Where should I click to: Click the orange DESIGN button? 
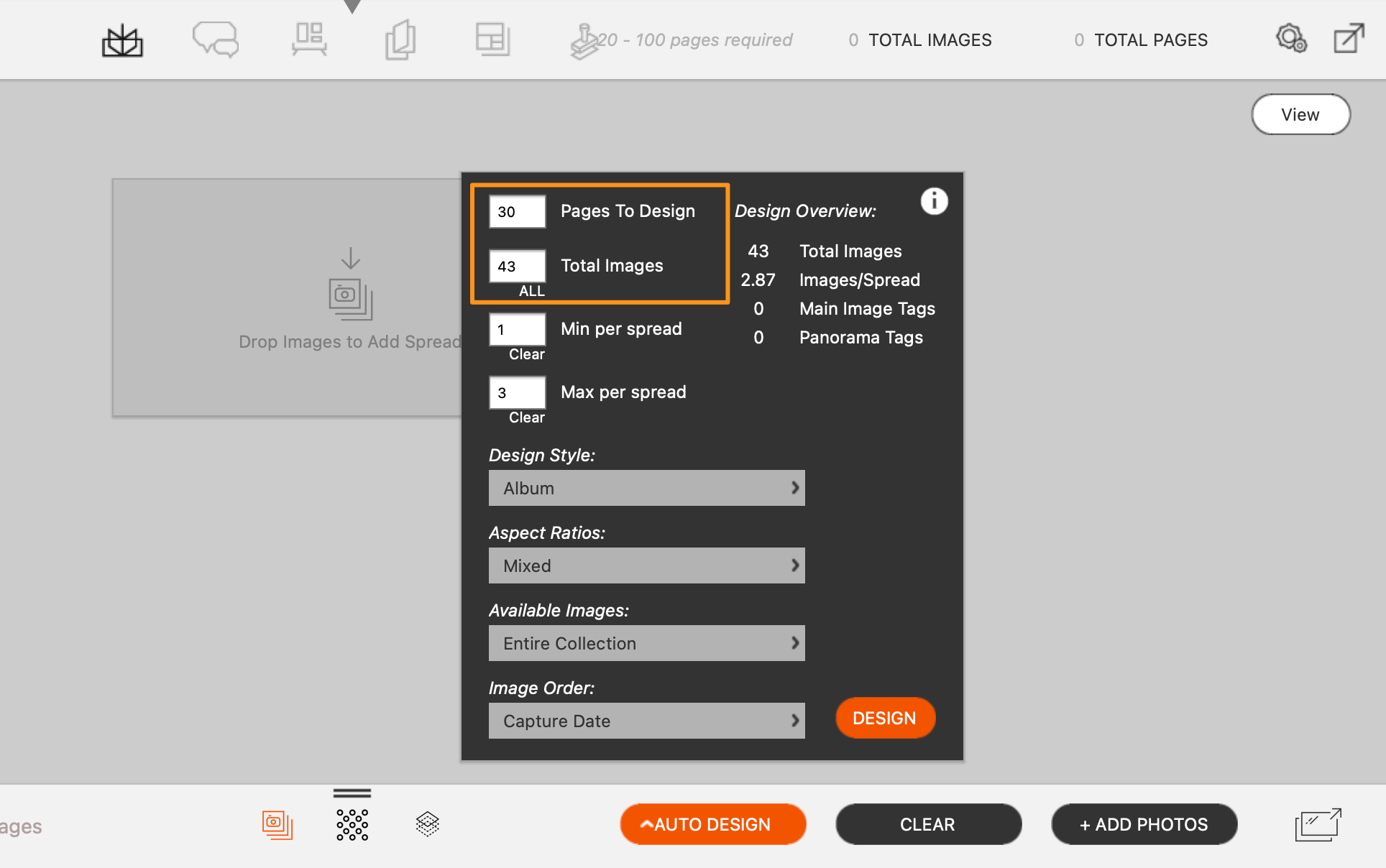click(885, 718)
